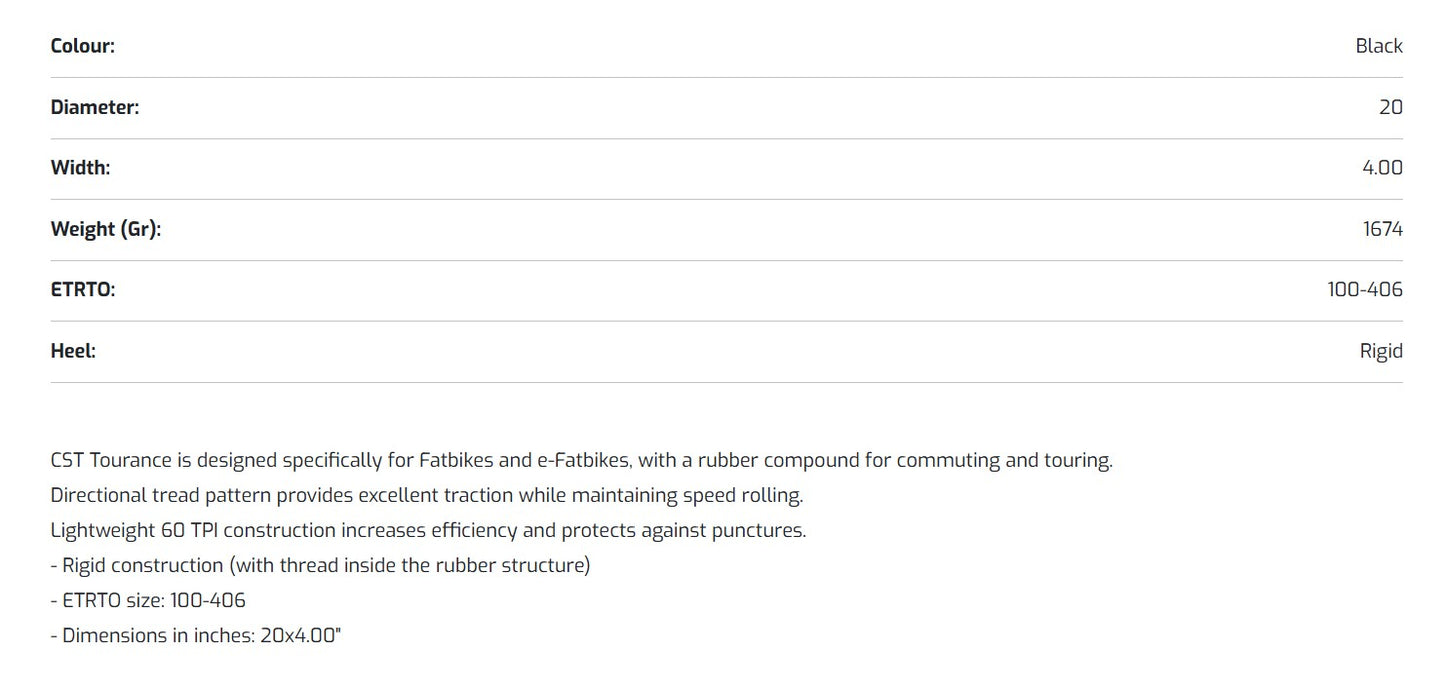Select the diameter value 20

1391,107
